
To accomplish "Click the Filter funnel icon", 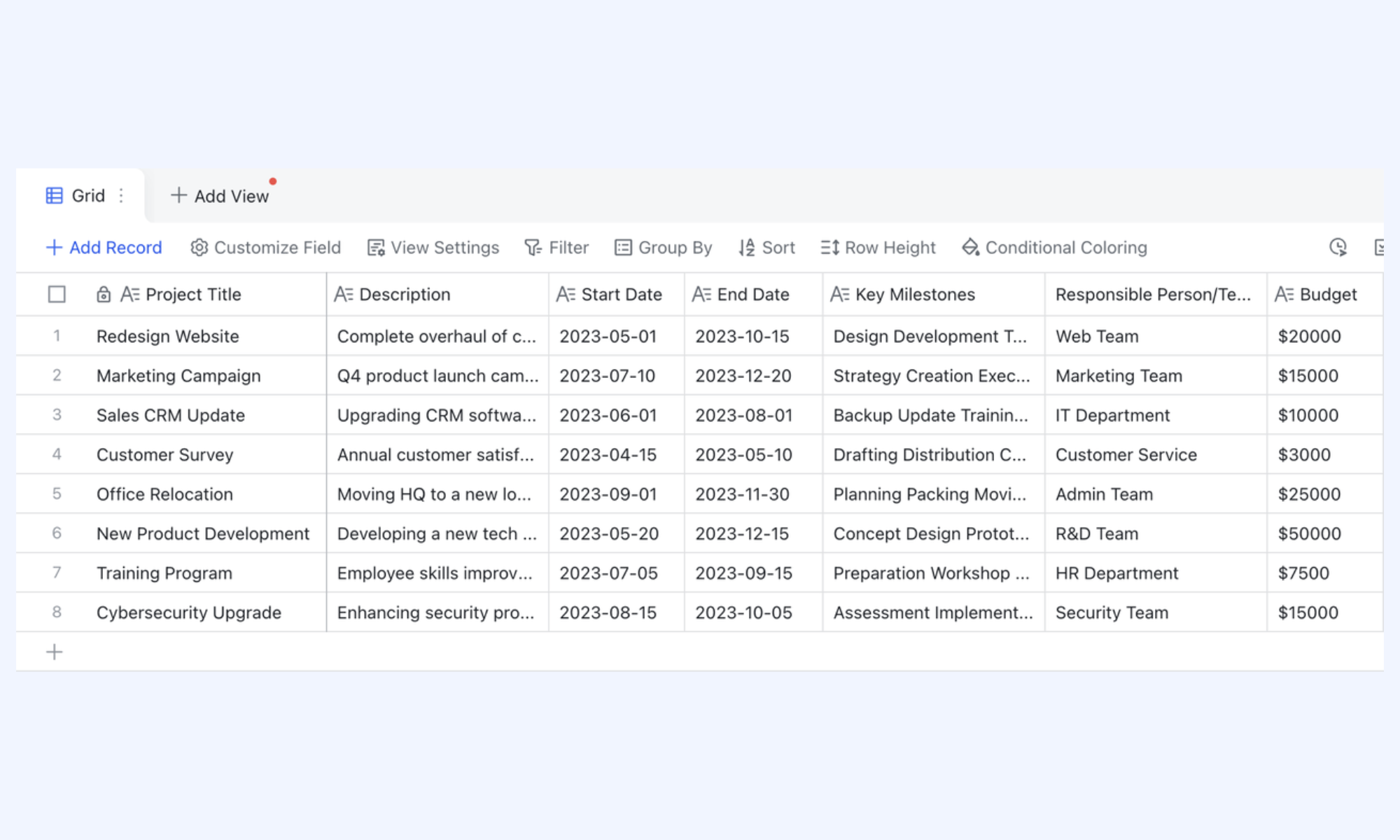I will coord(533,248).
